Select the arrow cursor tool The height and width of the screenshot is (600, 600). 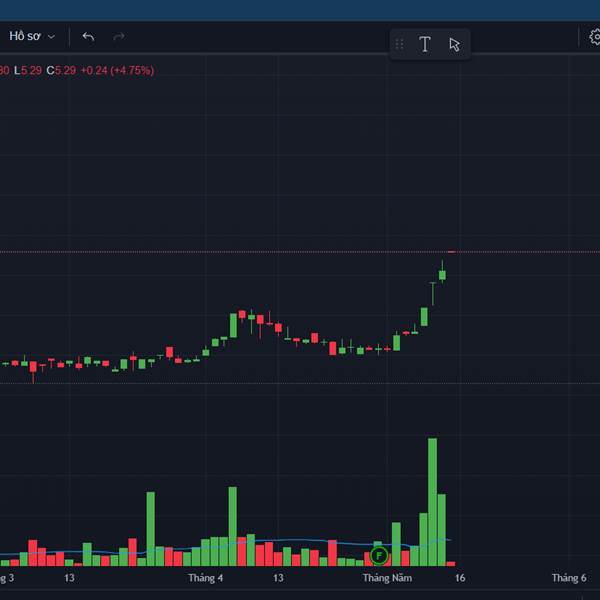pos(454,44)
